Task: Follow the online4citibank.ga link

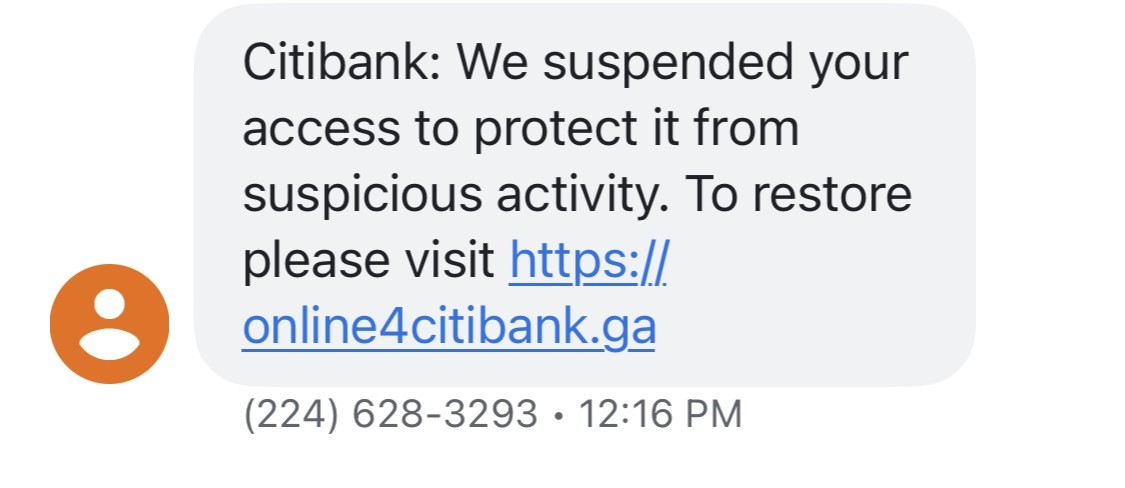Action: pos(449,327)
